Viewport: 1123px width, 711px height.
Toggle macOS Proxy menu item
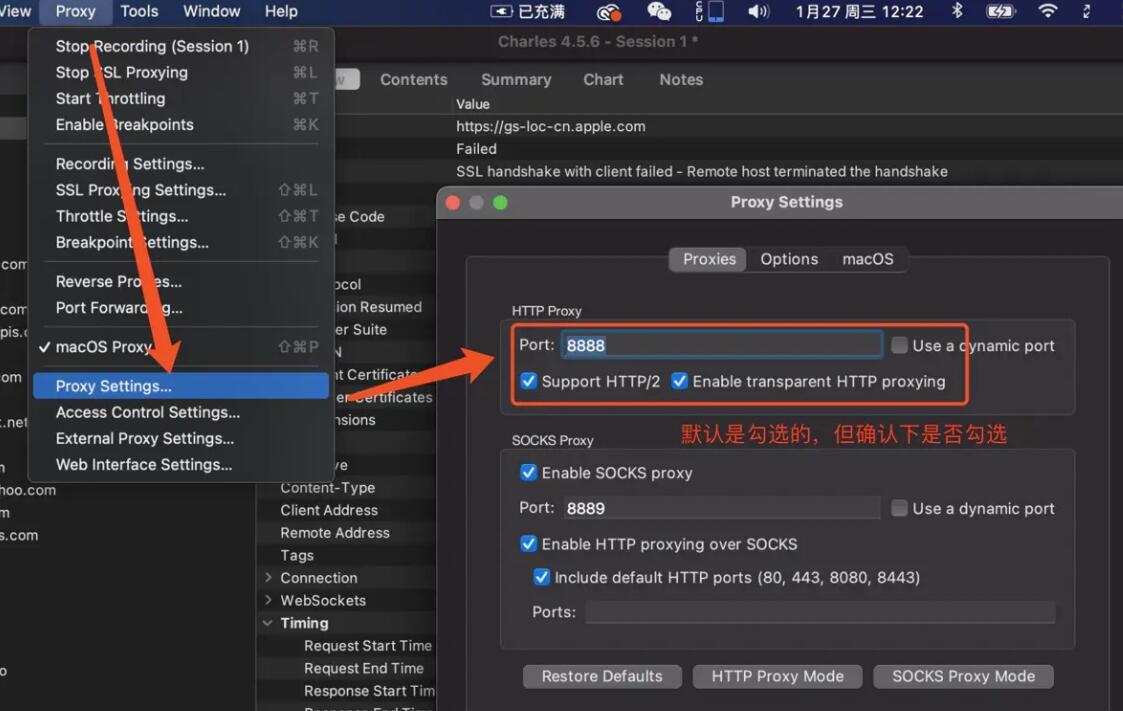coord(180,347)
